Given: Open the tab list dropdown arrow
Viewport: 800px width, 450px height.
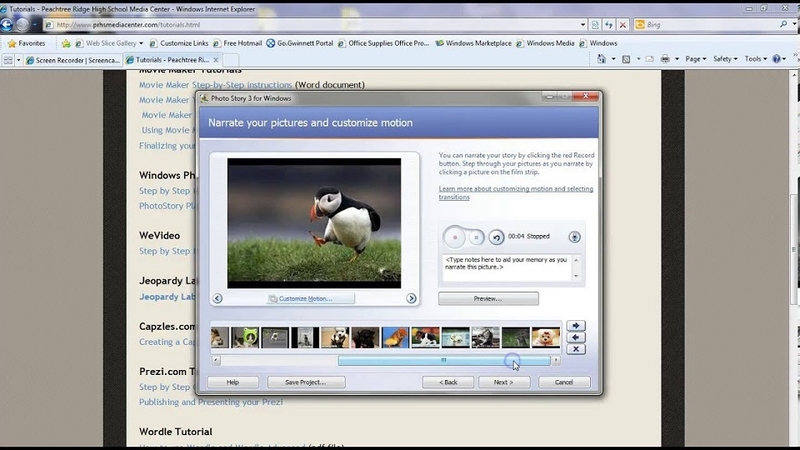Looking at the screenshot, I should click(x=18, y=60).
